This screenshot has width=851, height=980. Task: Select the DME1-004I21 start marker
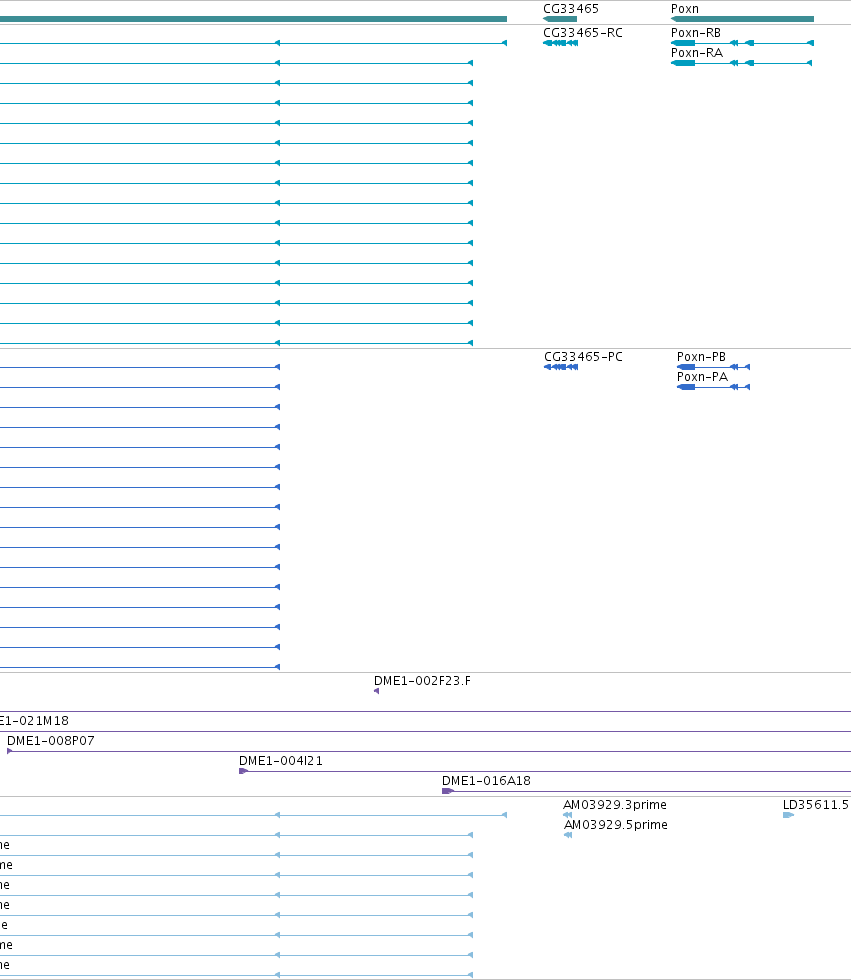(243, 771)
